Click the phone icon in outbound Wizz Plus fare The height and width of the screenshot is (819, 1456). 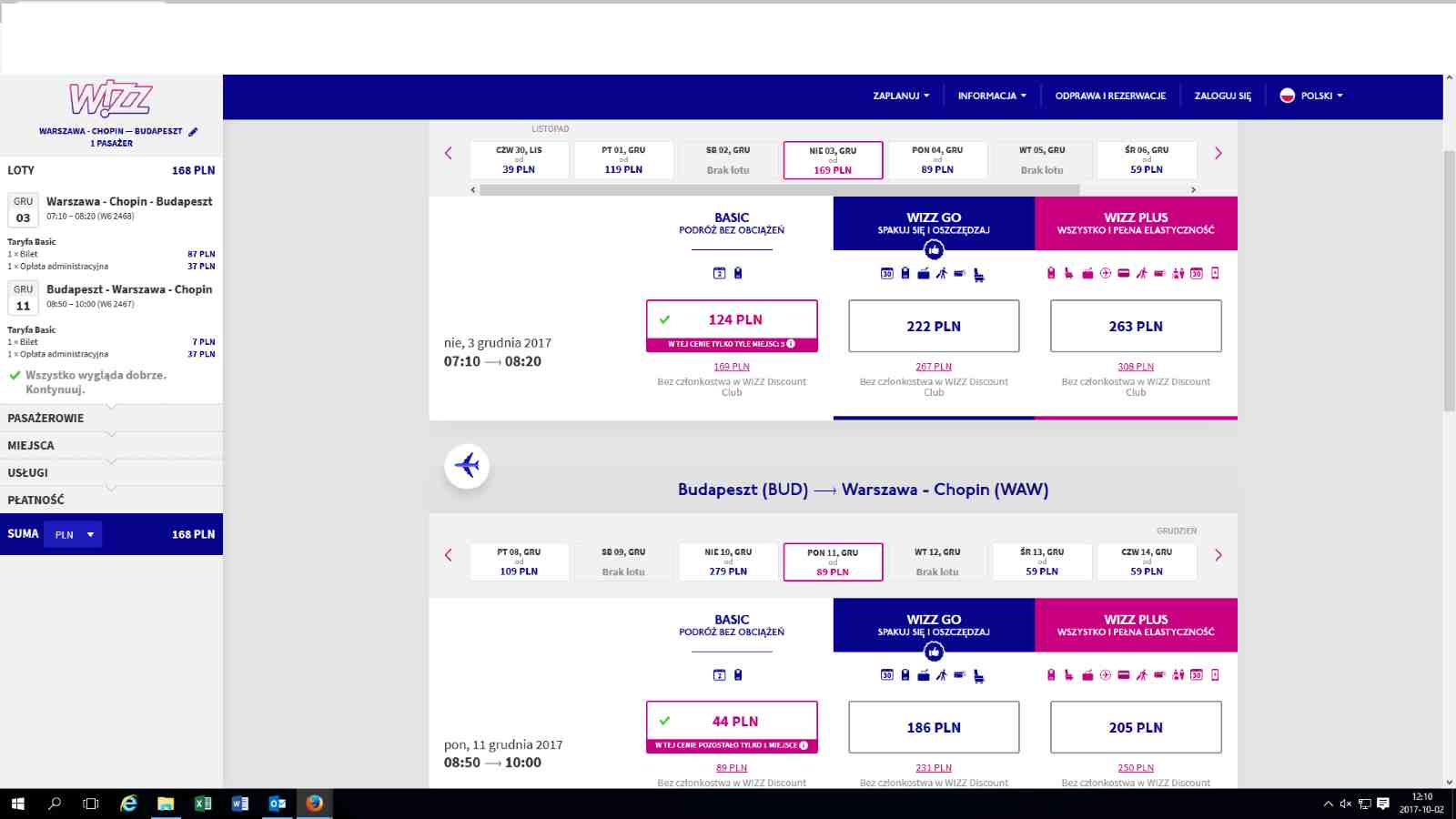pyautogui.click(x=1215, y=273)
